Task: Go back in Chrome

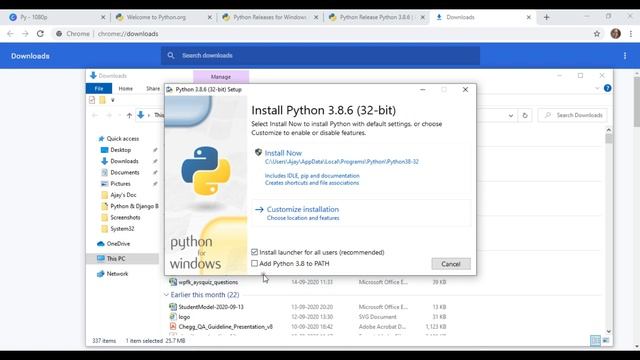Action: click(x=10, y=34)
